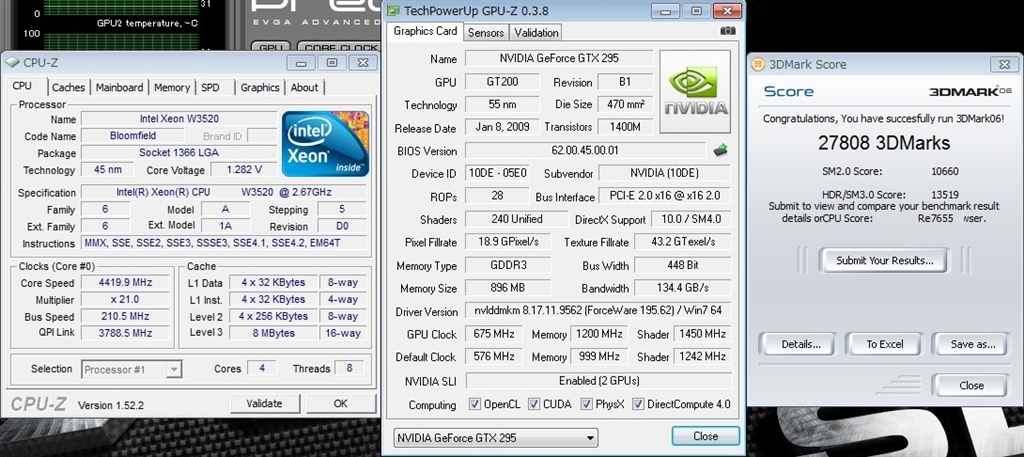The height and width of the screenshot is (457, 1024).
Task: Select the Graphics Card tab in GPU-Z
Action: pos(425,31)
